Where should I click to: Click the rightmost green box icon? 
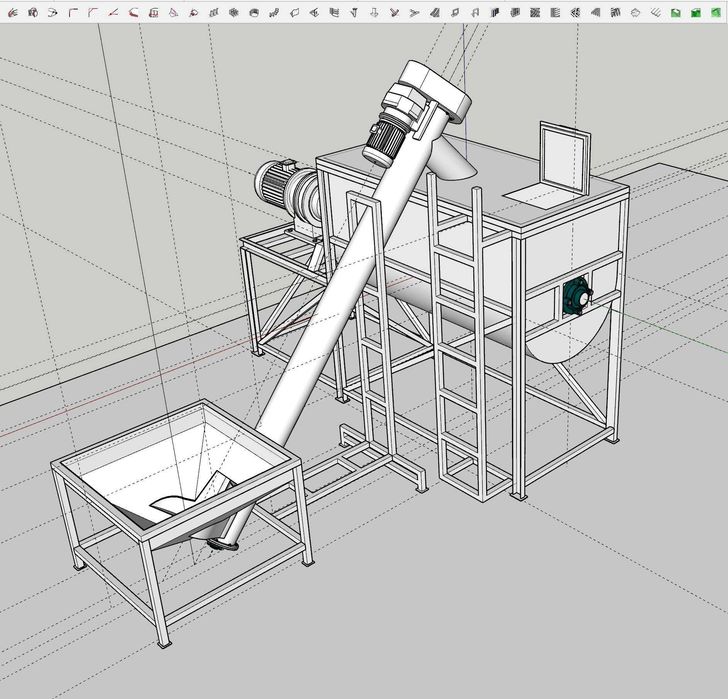(715, 13)
